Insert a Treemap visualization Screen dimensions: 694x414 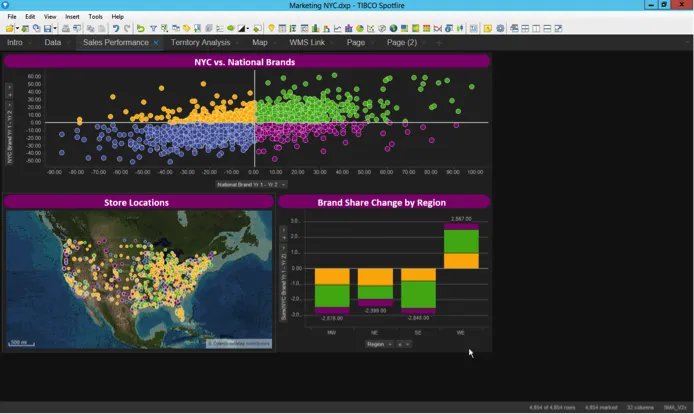(405, 28)
